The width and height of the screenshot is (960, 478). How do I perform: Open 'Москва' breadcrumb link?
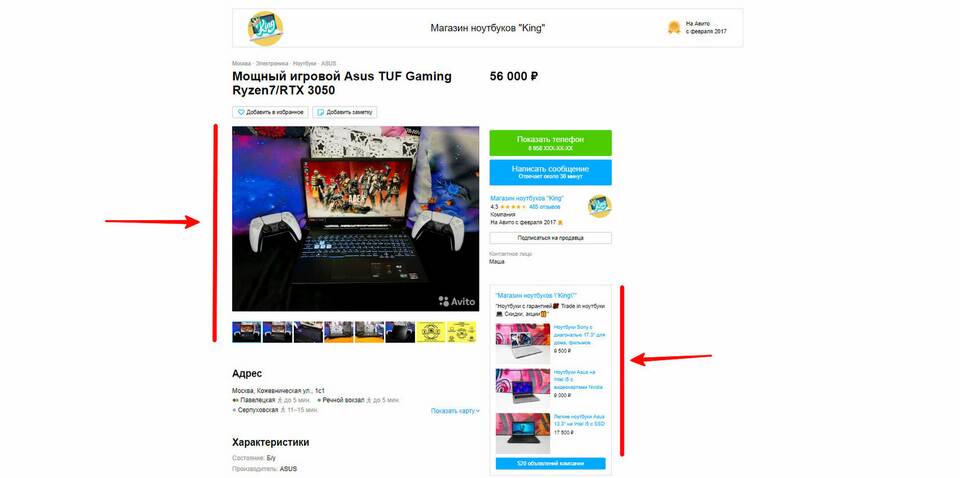coord(241,63)
